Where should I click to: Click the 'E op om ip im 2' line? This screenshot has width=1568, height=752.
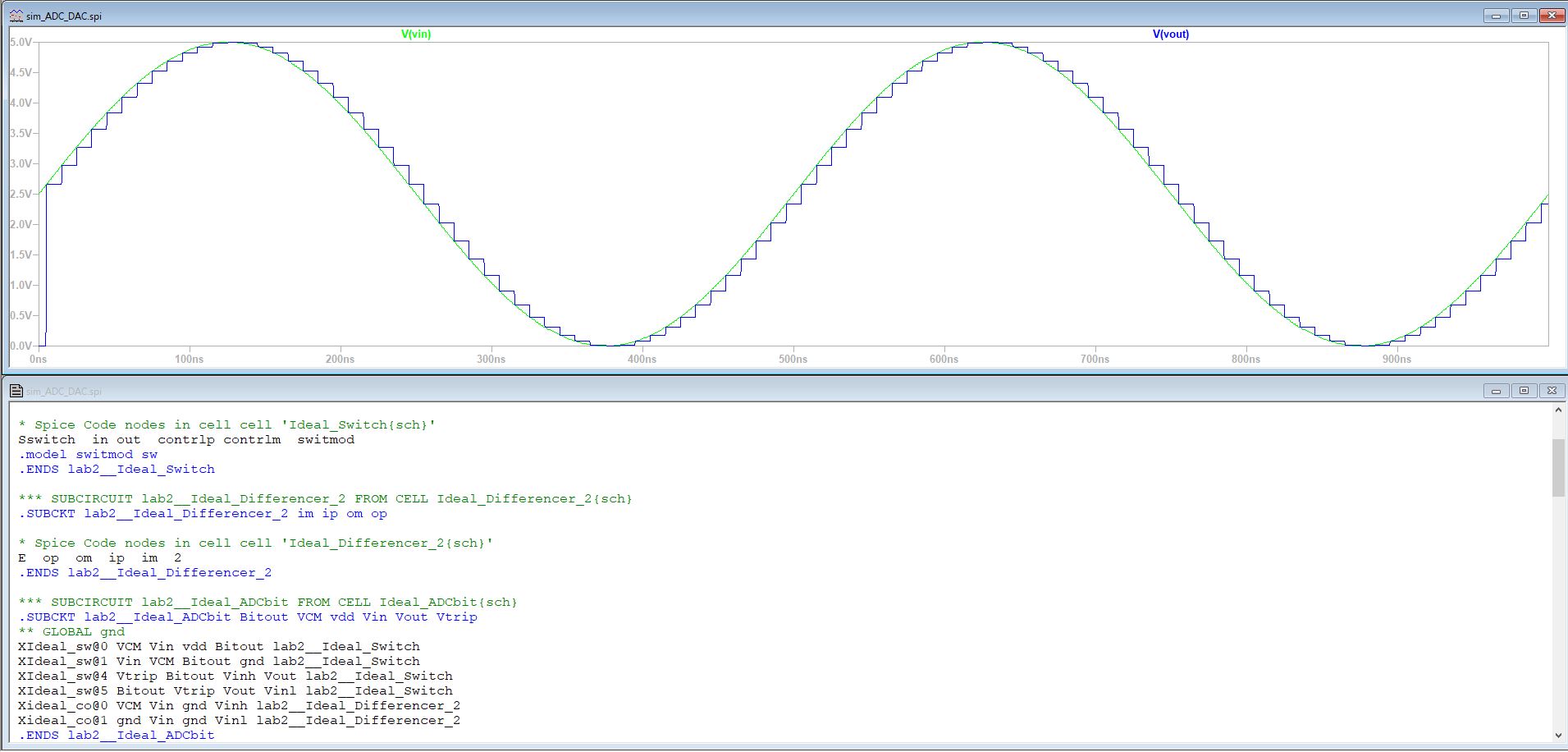98,558
